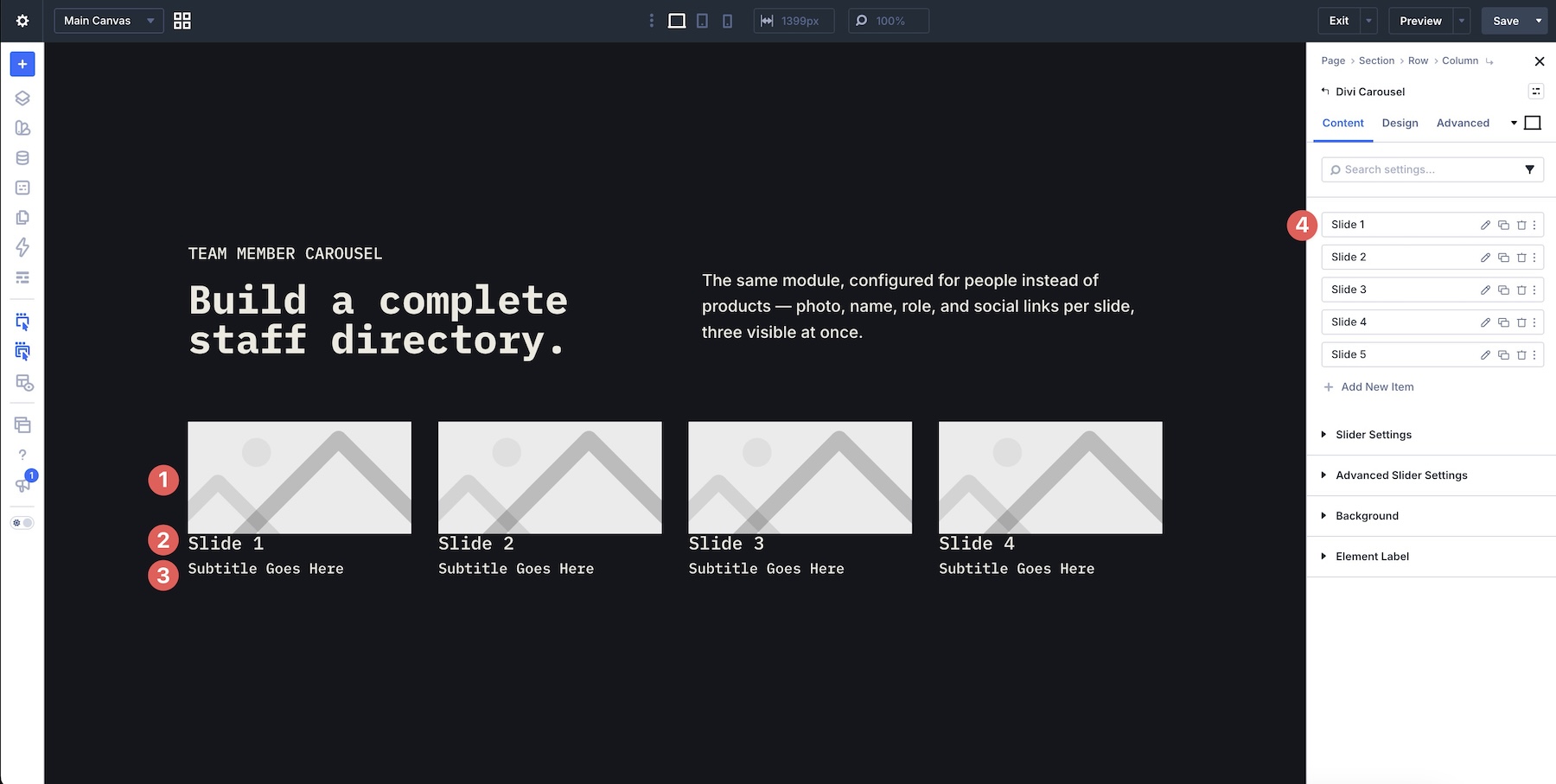Open the Preview dropdown arrow
The width and height of the screenshot is (1556, 784).
(x=1462, y=21)
